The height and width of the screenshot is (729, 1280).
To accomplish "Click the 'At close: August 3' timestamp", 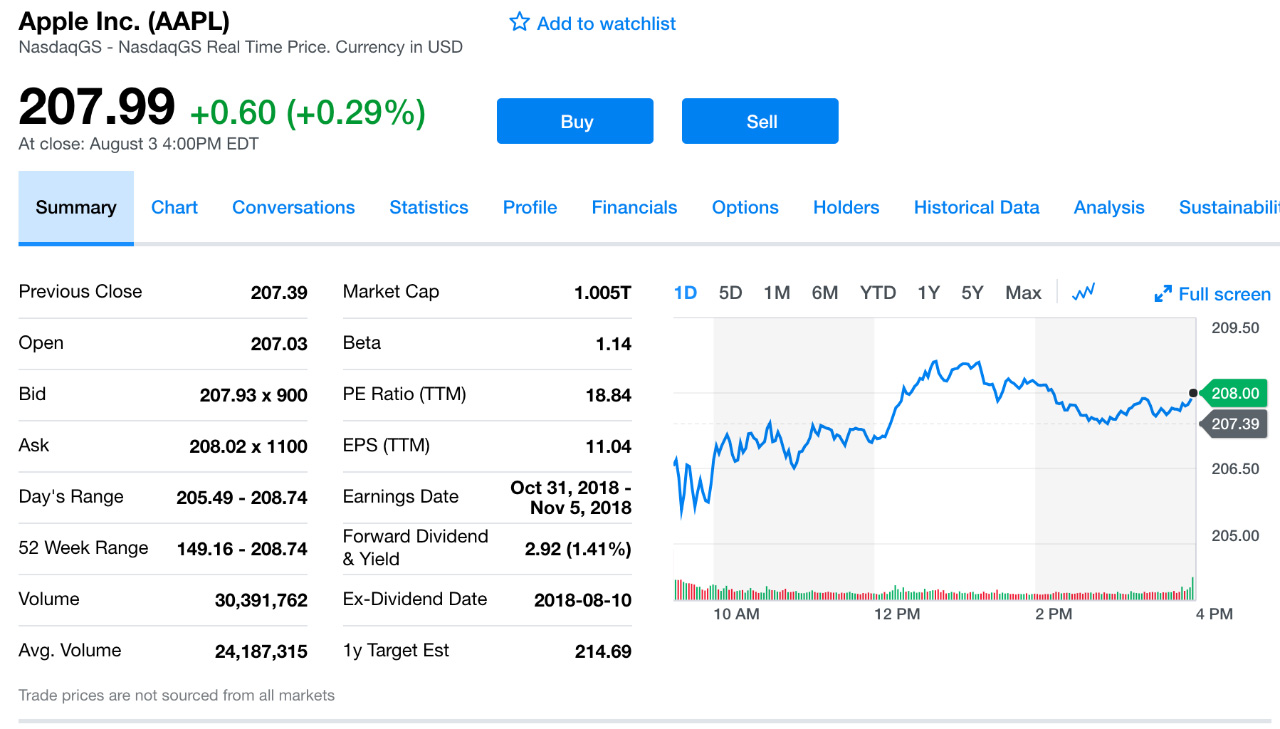I will click(138, 144).
